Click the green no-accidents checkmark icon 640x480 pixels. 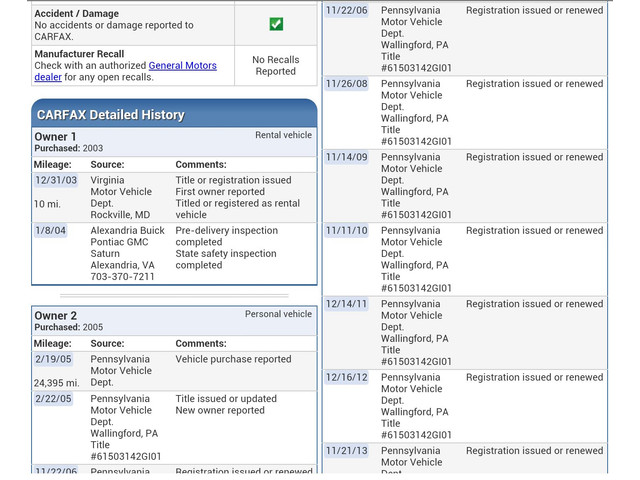click(276, 23)
